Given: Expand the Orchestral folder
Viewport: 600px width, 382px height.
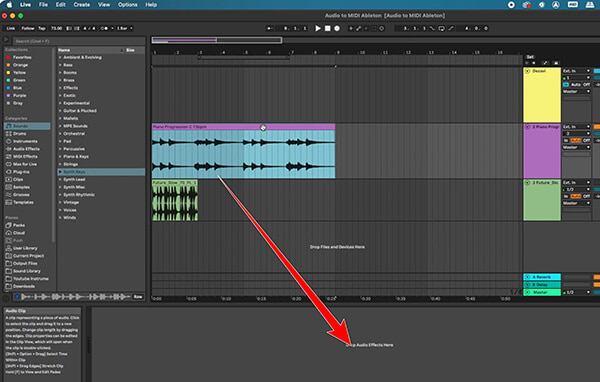Looking at the screenshot, I should coord(60,134).
